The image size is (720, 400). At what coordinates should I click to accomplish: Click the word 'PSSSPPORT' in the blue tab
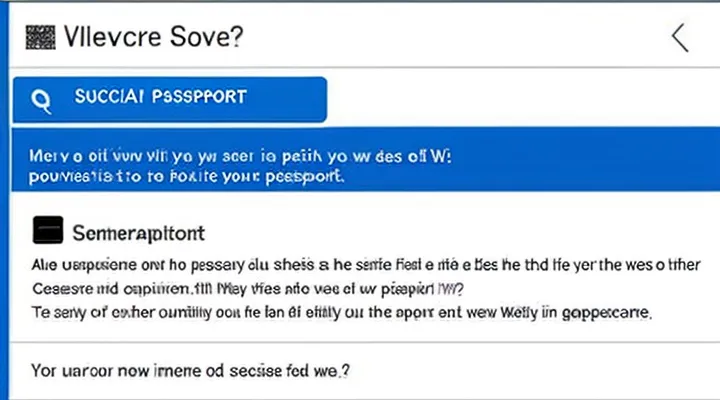point(198,98)
